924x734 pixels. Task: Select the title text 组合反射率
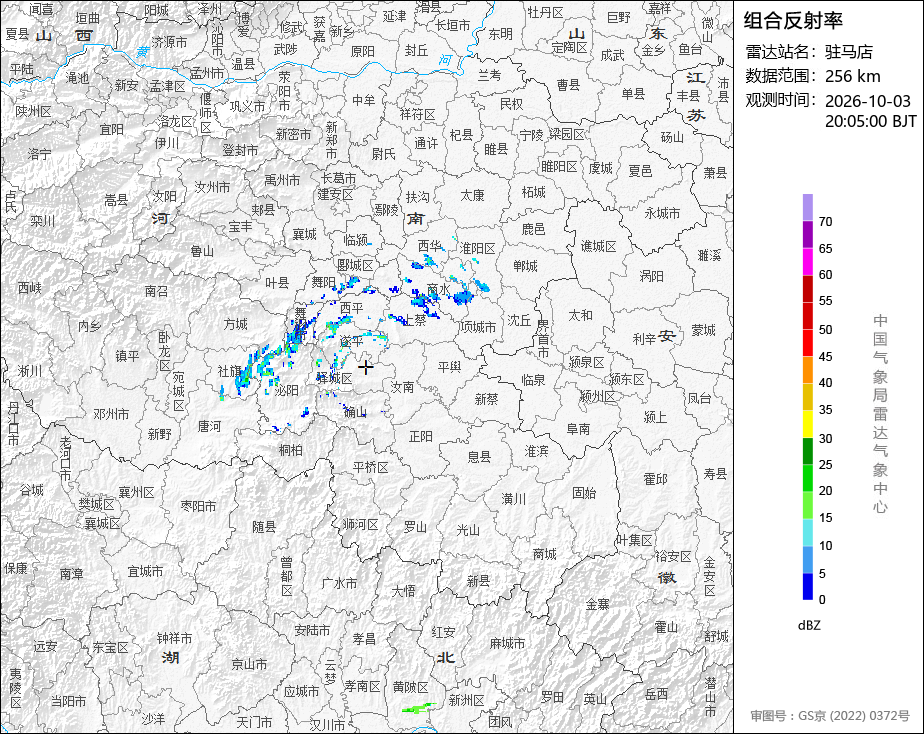[793, 21]
